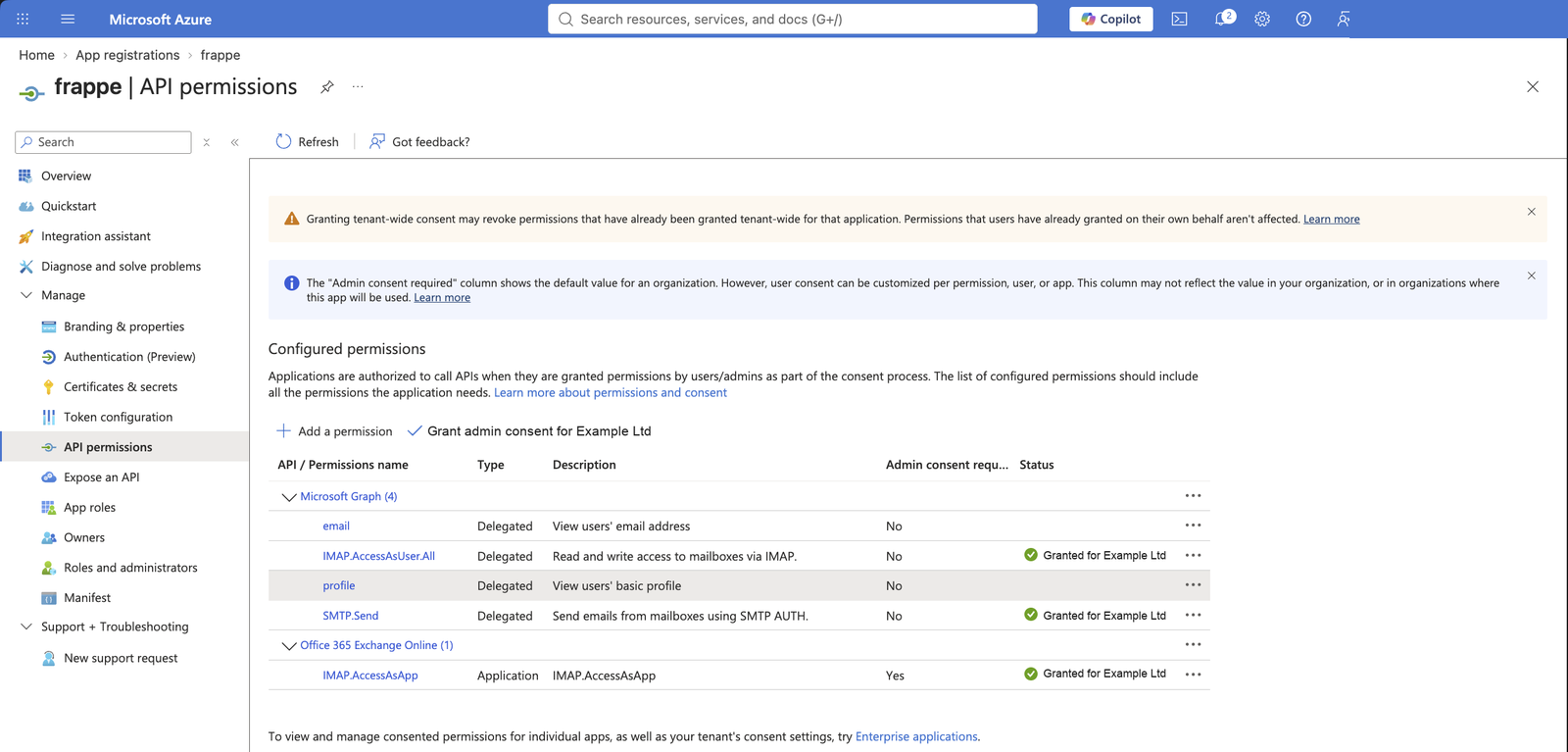Pin the frappe API permissions page
The height and width of the screenshot is (752, 1568).
coord(327,86)
